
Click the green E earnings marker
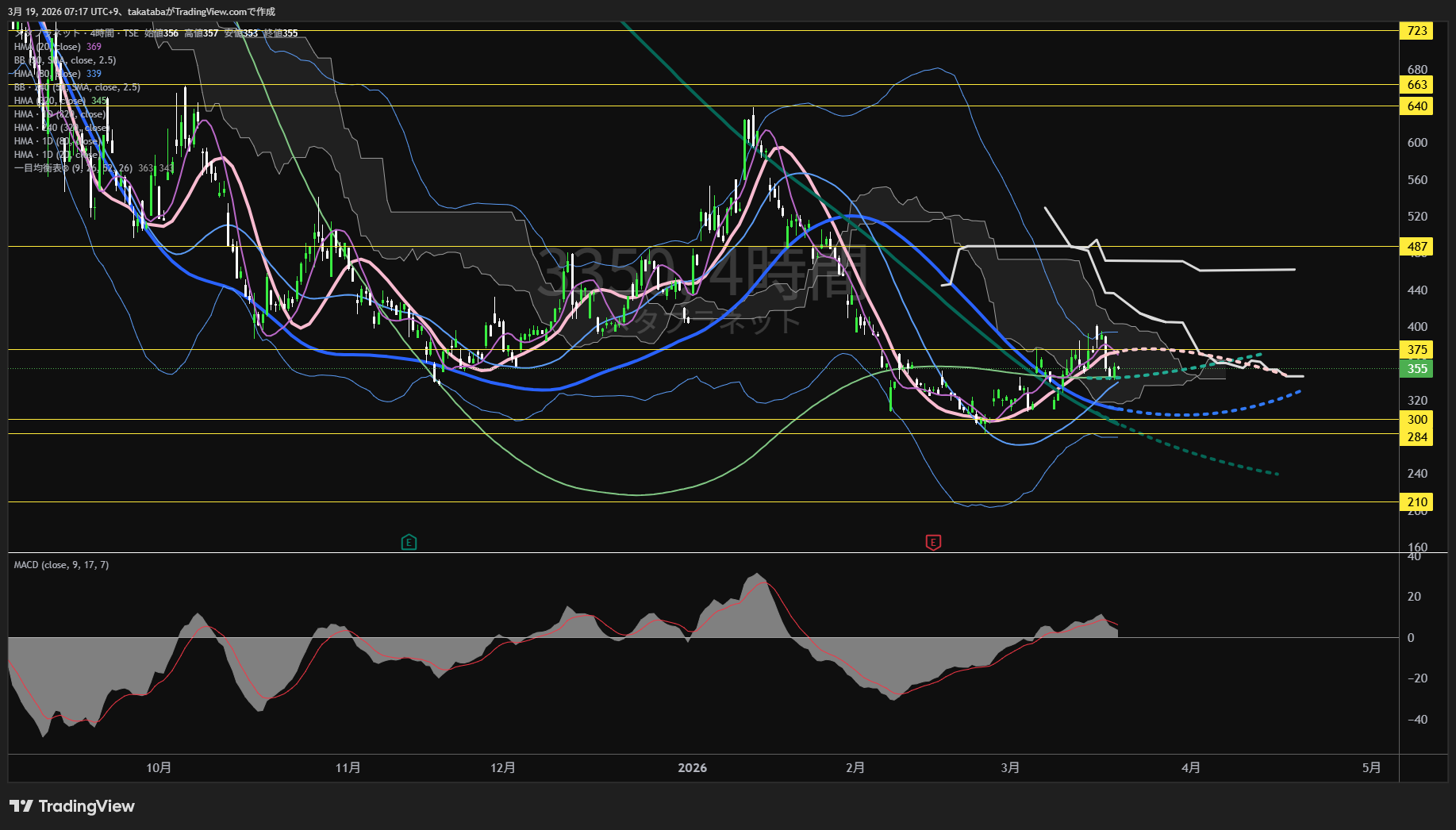409,543
